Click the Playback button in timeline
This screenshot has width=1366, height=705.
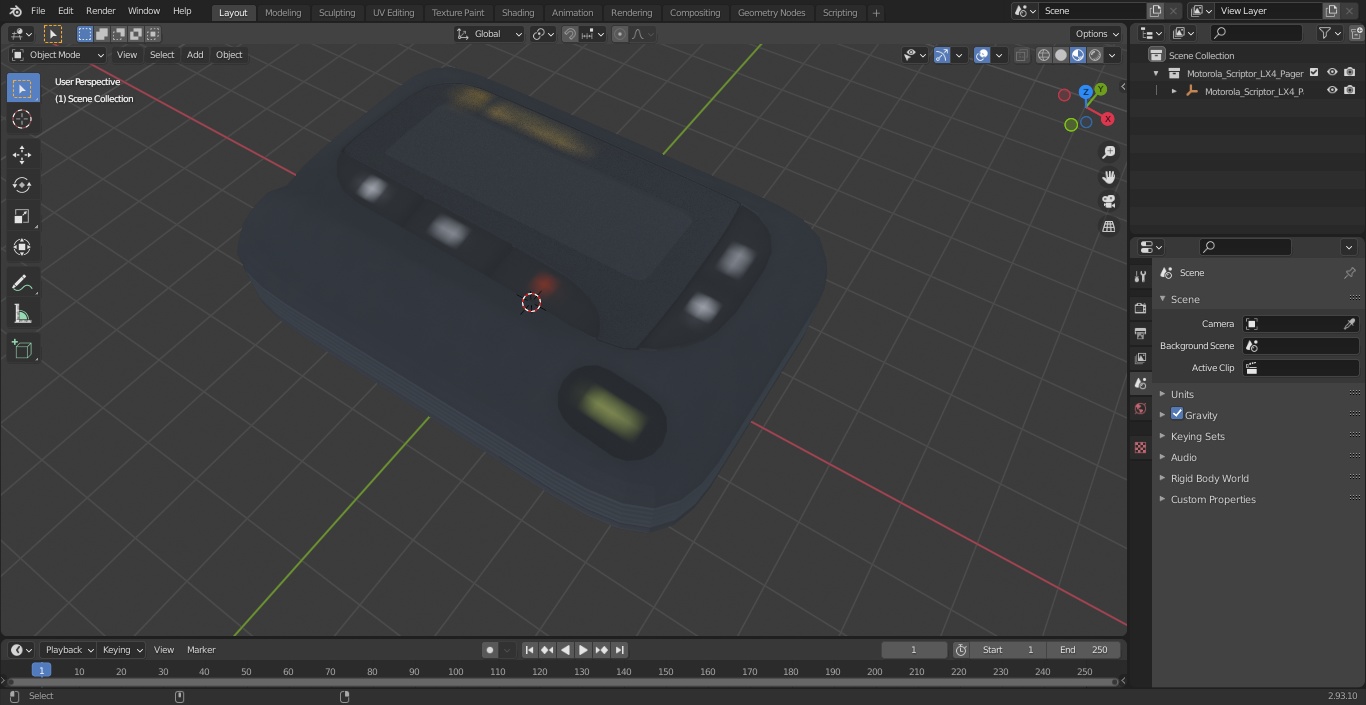coord(68,650)
